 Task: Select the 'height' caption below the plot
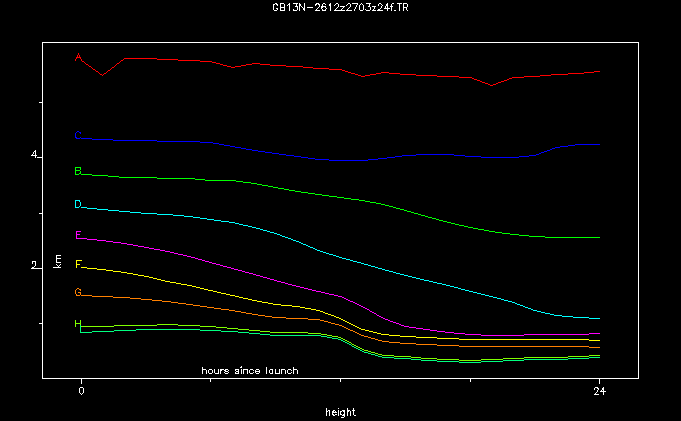click(x=340, y=412)
